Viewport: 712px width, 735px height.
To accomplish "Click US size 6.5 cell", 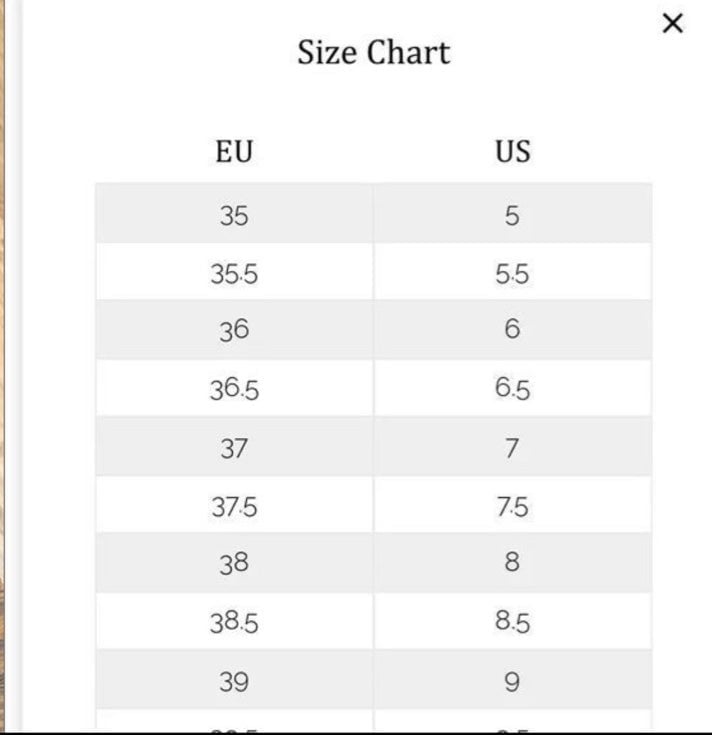I will coord(513,388).
